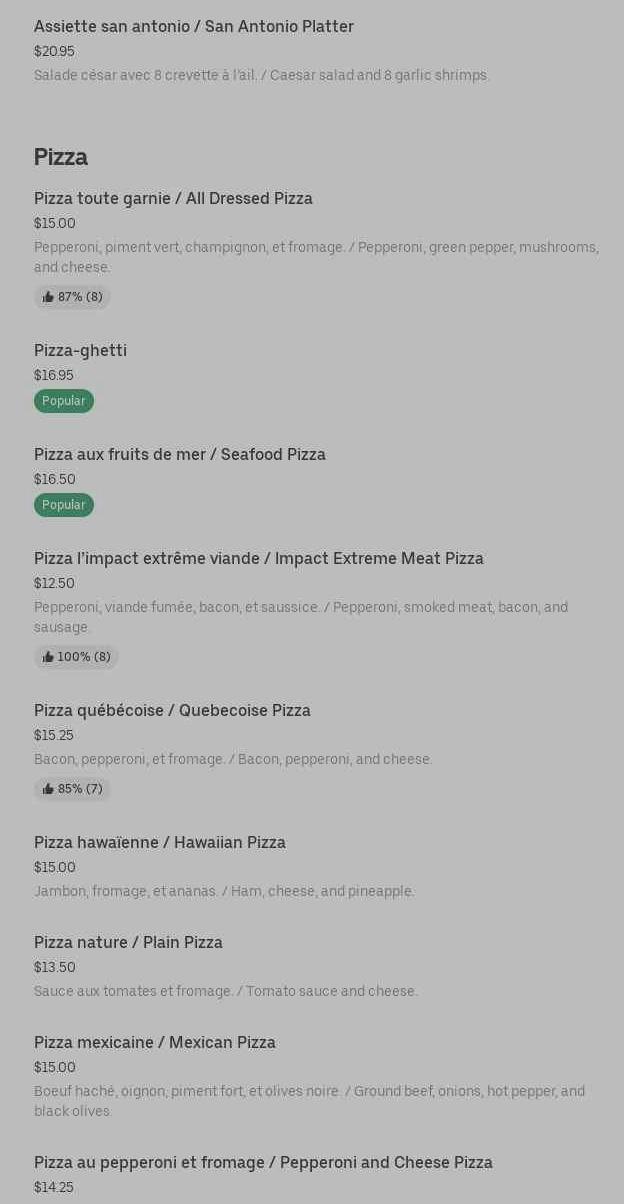Choose the Hawaiian Pizza item
Image resolution: width=624 pixels, height=1204 pixels.
pos(160,843)
